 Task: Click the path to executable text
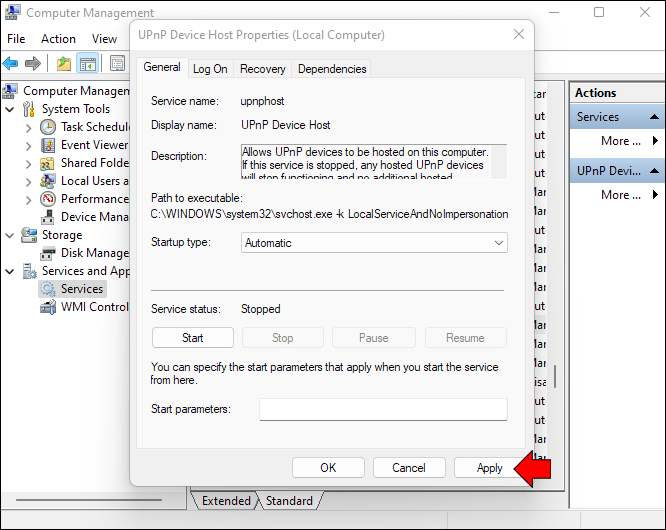point(329,214)
